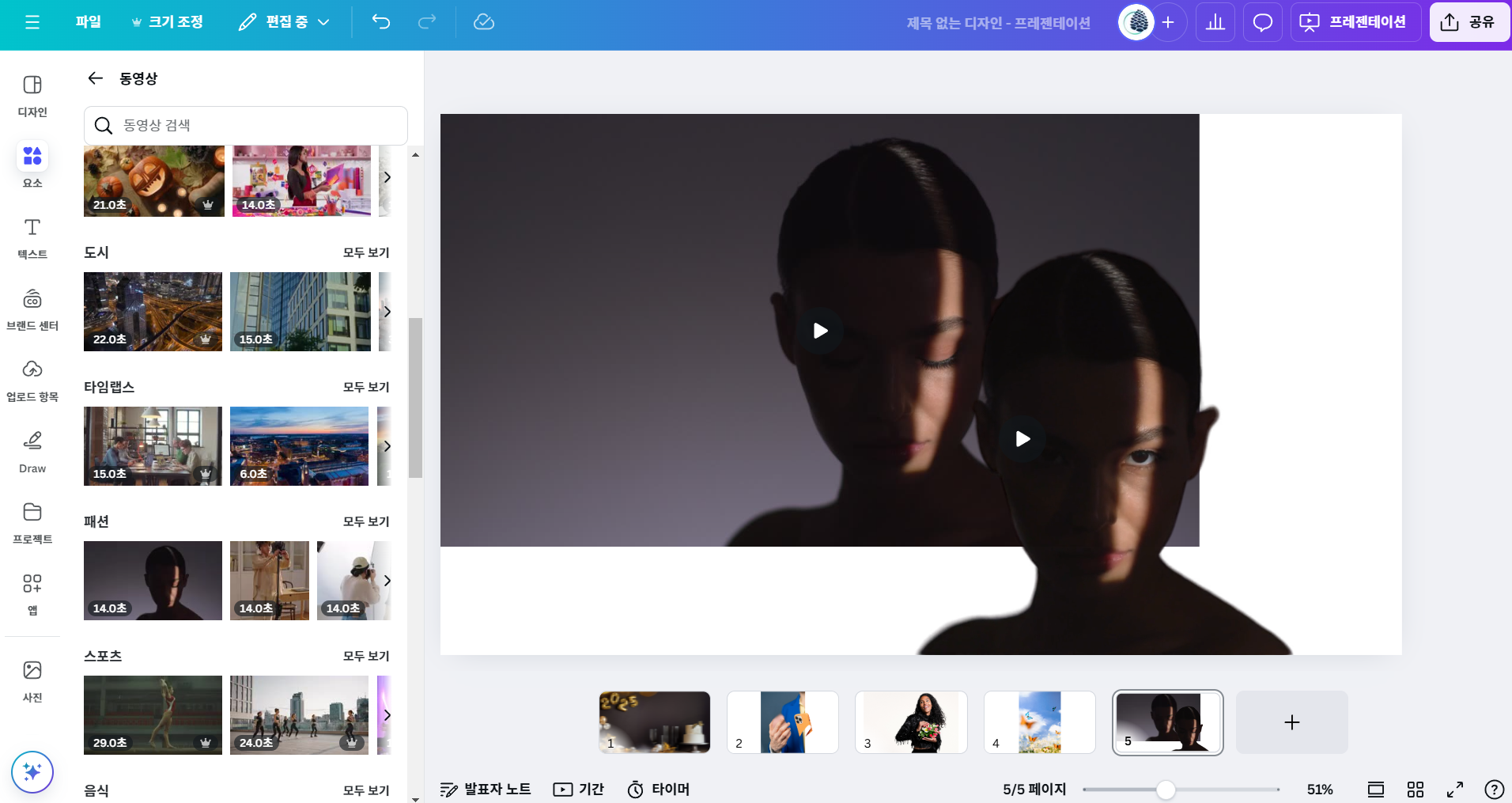Select the Draw tool in sidebar

32,452
